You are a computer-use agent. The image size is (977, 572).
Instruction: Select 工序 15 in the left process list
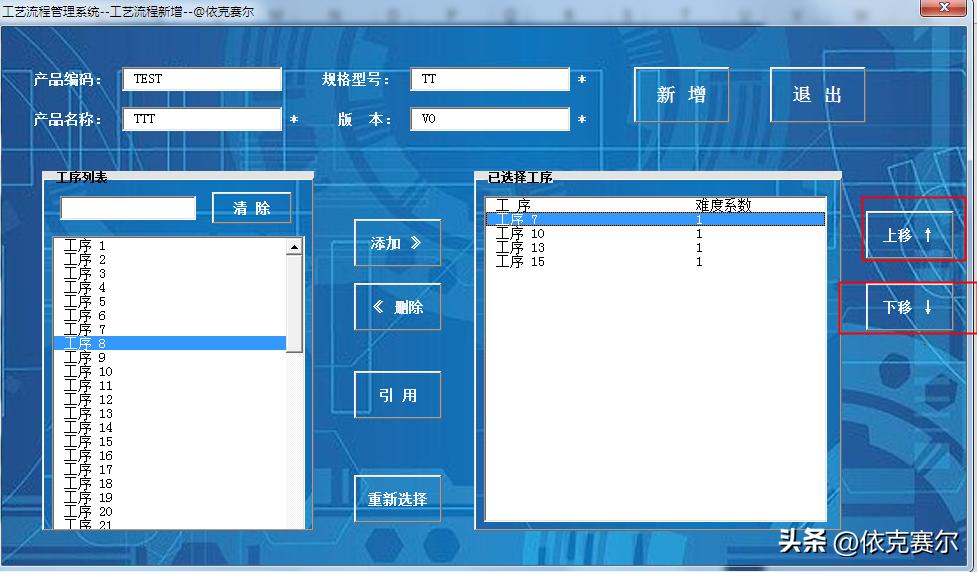[169, 442]
